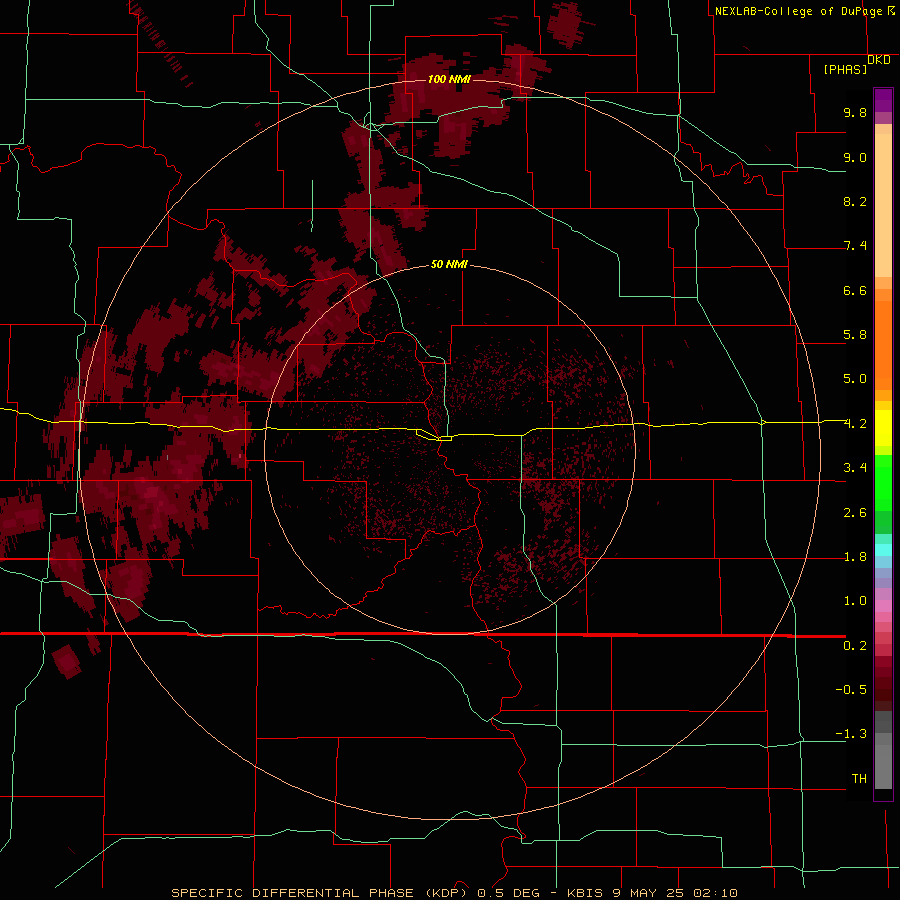This screenshot has height=900, width=900.
Task: Click the 3.4 value on color scale
Action: [855, 468]
